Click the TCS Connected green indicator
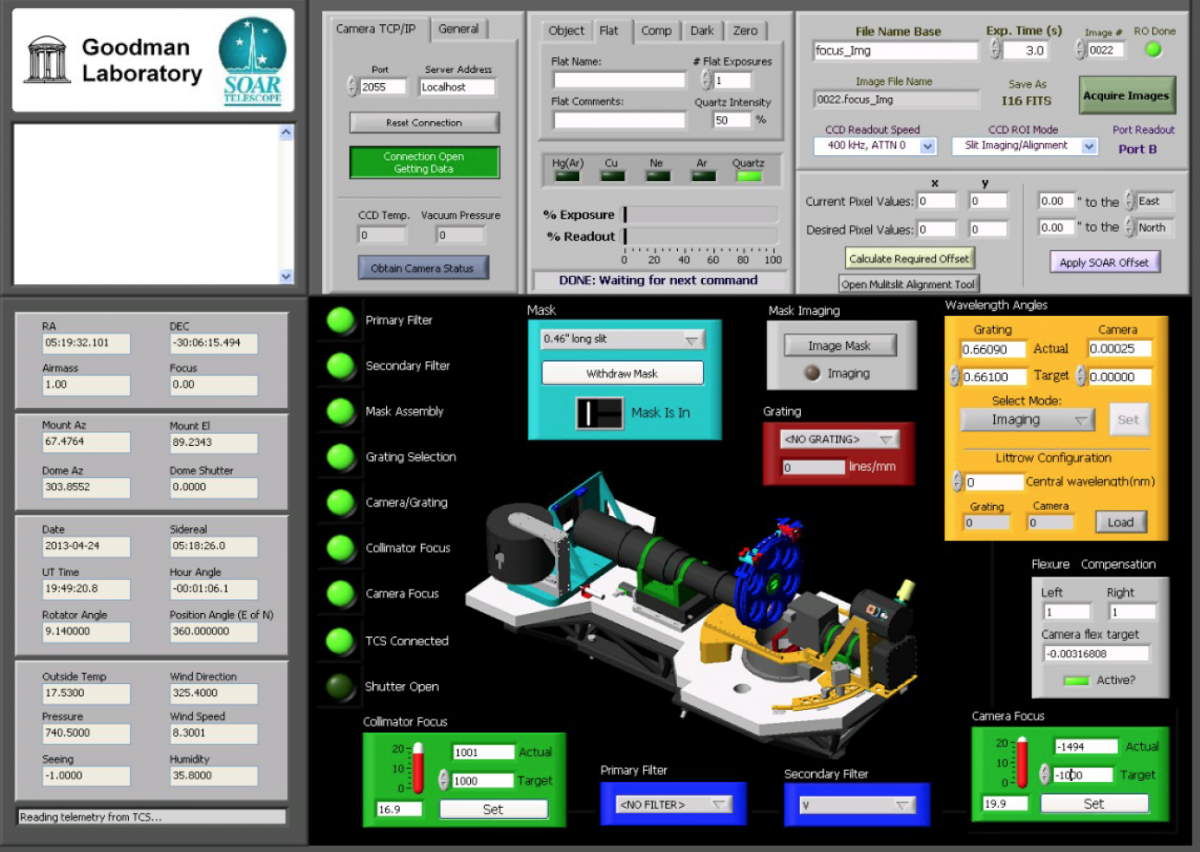Viewport: 1200px width, 852px height. [x=342, y=640]
